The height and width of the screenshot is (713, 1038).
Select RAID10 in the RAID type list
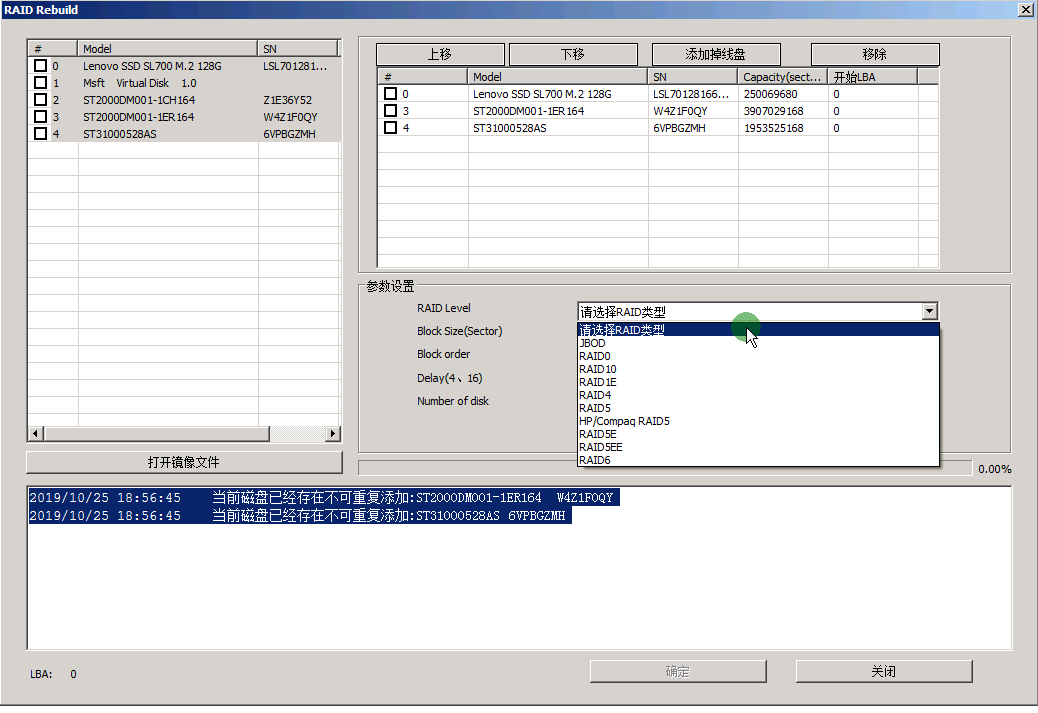pos(597,369)
